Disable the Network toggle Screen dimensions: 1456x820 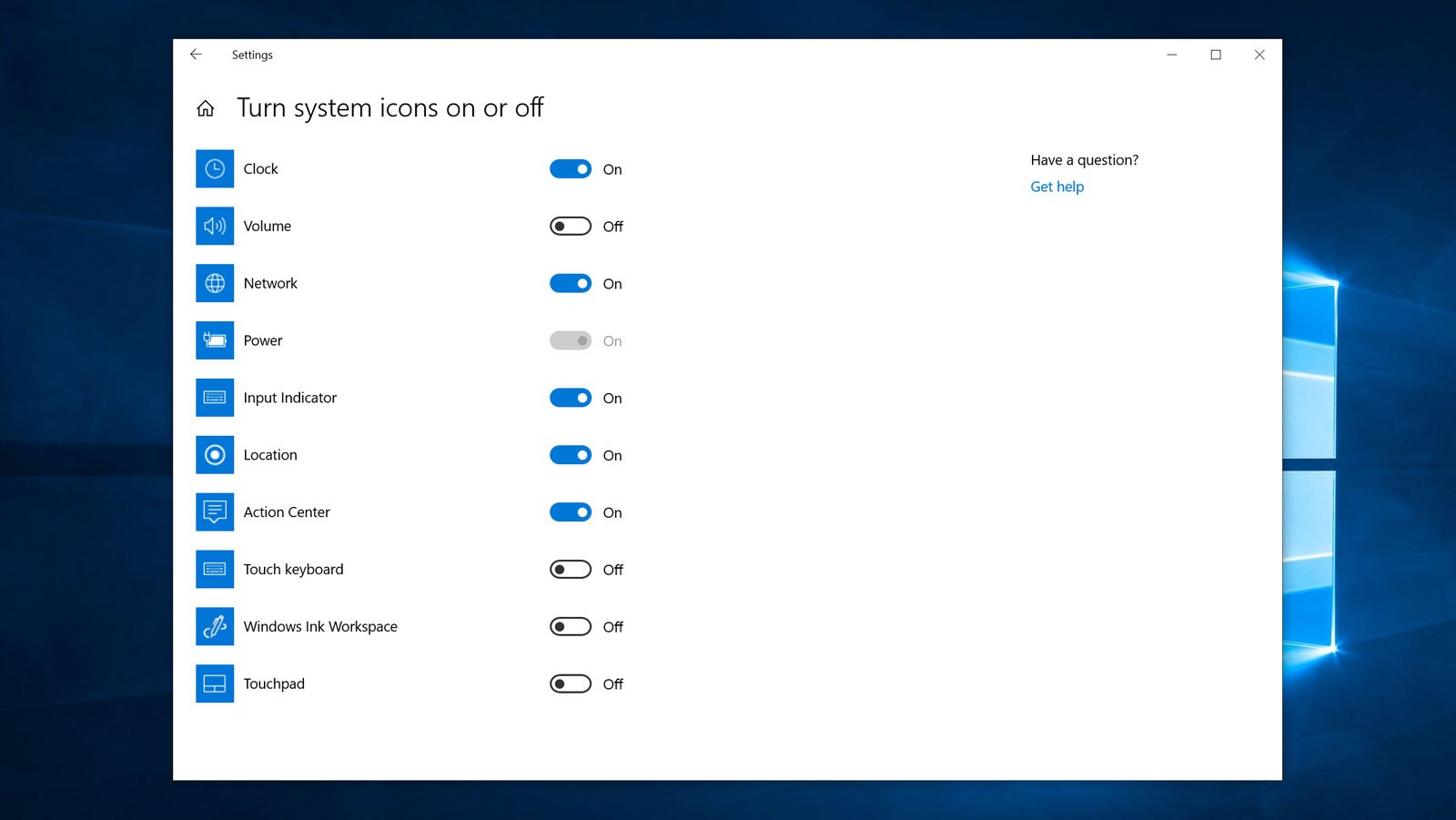point(570,283)
